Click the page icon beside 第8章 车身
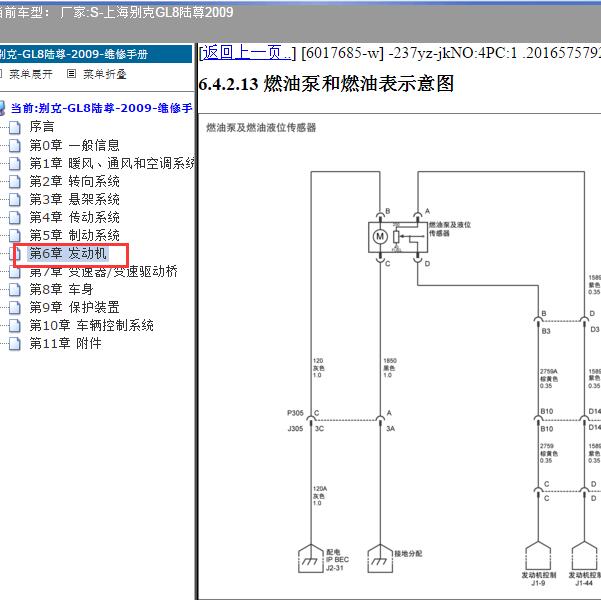 pyautogui.click(x=15, y=289)
